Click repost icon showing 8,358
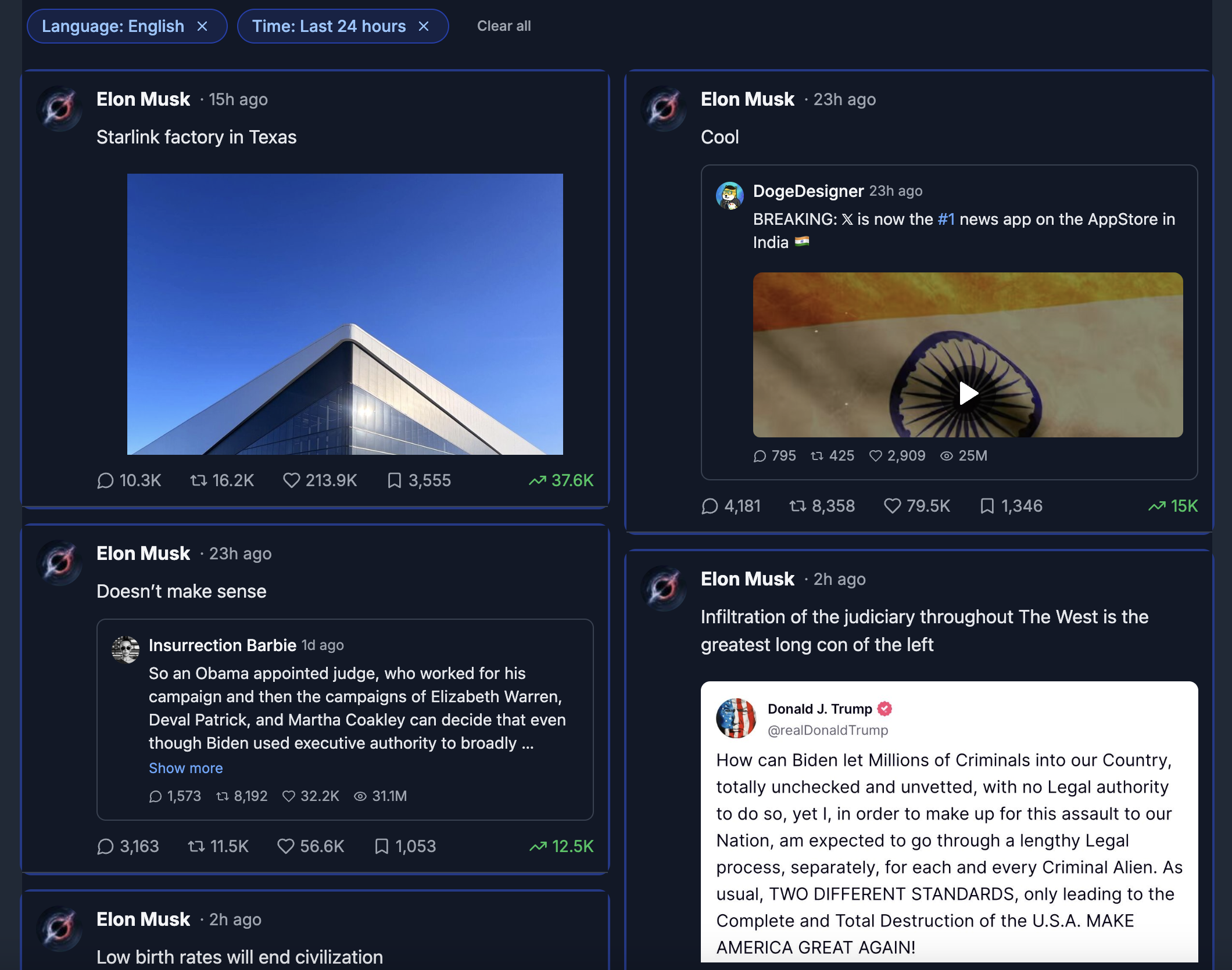Image resolution: width=1232 pixels, height=970 pixels. (798, 506)
